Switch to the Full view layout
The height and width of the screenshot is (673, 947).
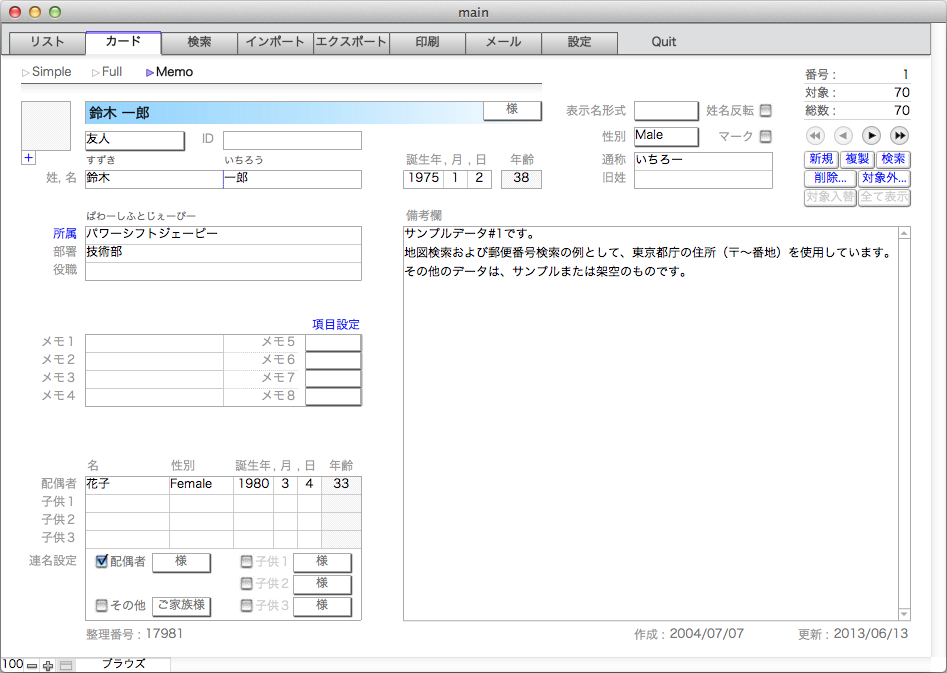pos(105,72)
